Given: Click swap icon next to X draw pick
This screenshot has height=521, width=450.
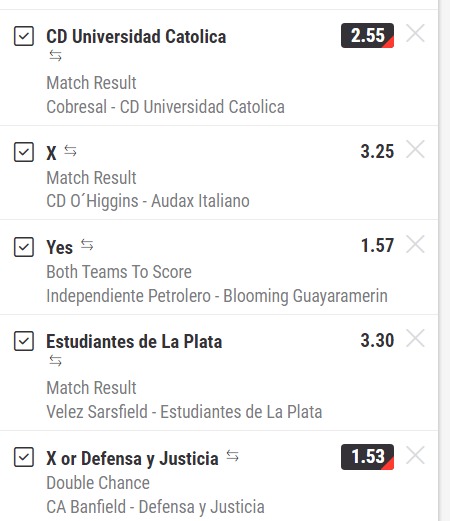Looking at the screenshot, I should point(70,151).
